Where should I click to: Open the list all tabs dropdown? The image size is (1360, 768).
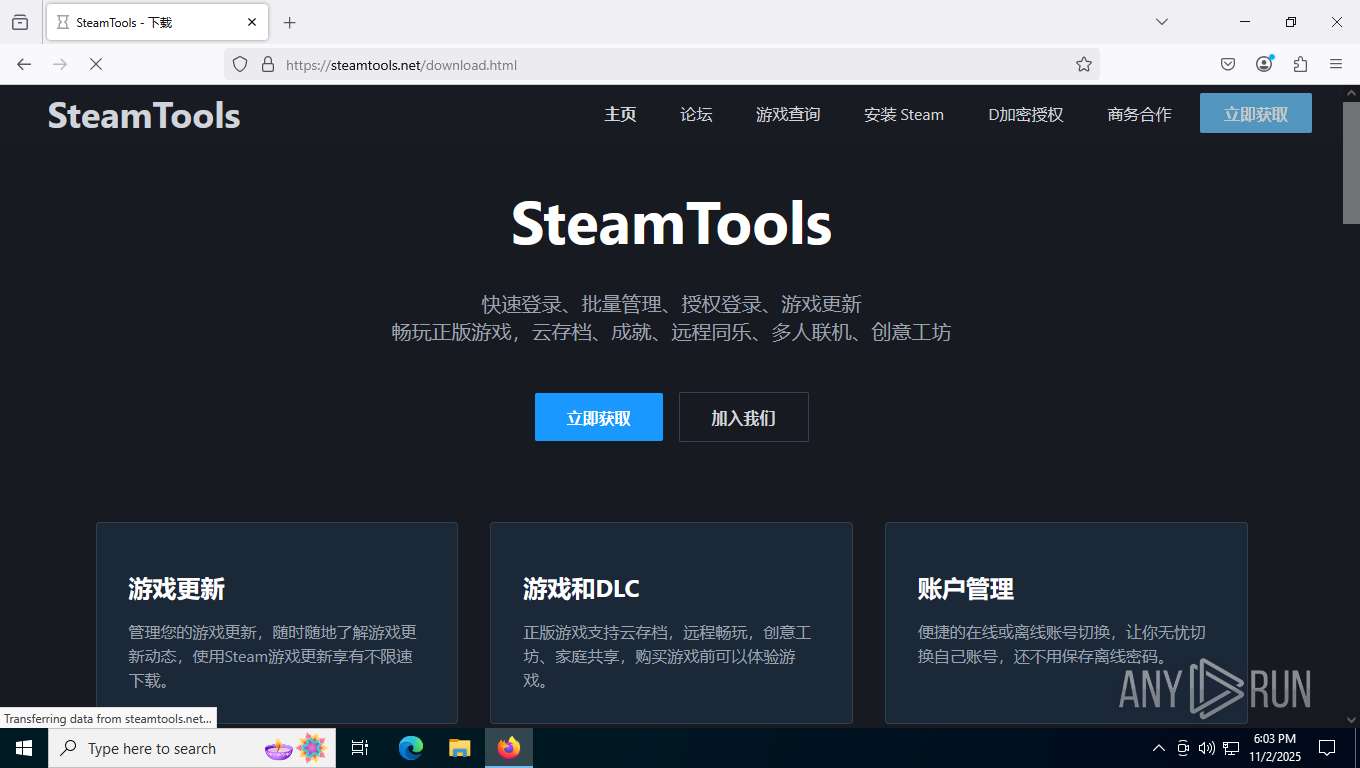(x=1162, y=22)
